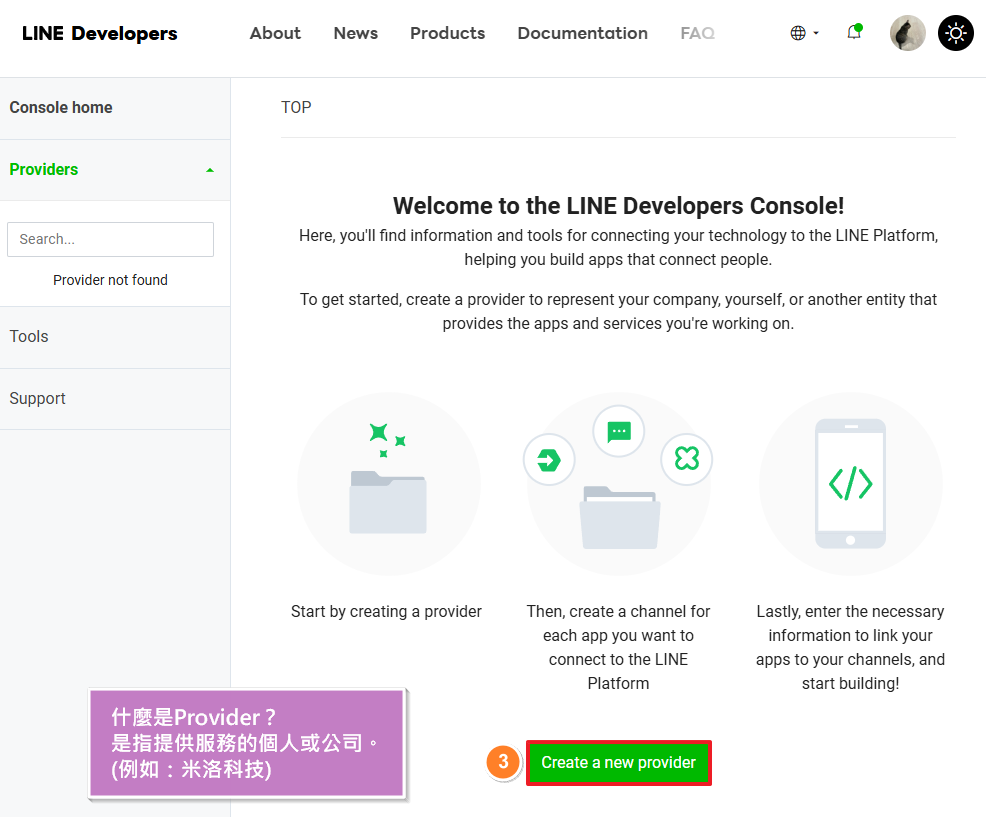Open the Documentation link

(x=582, y=33)
